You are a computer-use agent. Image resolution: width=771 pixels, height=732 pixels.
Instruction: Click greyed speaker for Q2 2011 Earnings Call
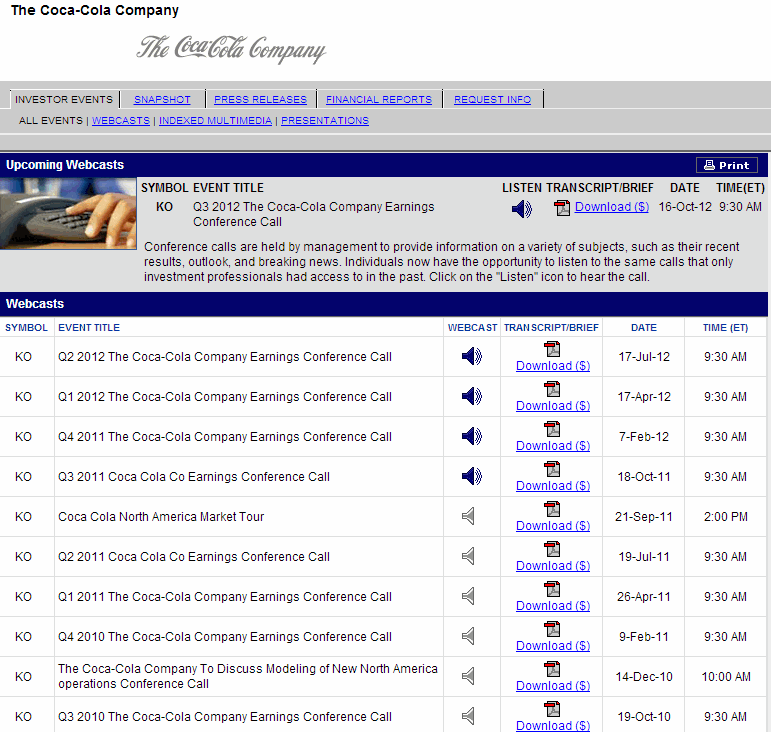pyautogui.click(x=468, y=556)
